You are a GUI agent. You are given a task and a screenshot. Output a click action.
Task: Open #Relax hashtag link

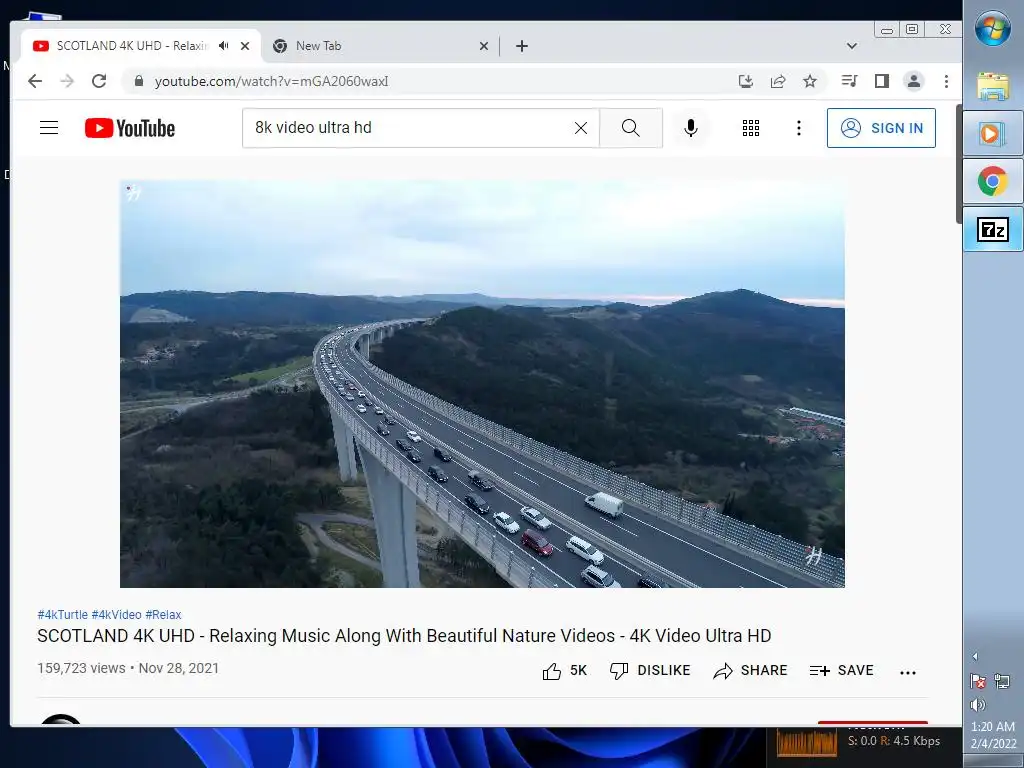tap(163, 615)
